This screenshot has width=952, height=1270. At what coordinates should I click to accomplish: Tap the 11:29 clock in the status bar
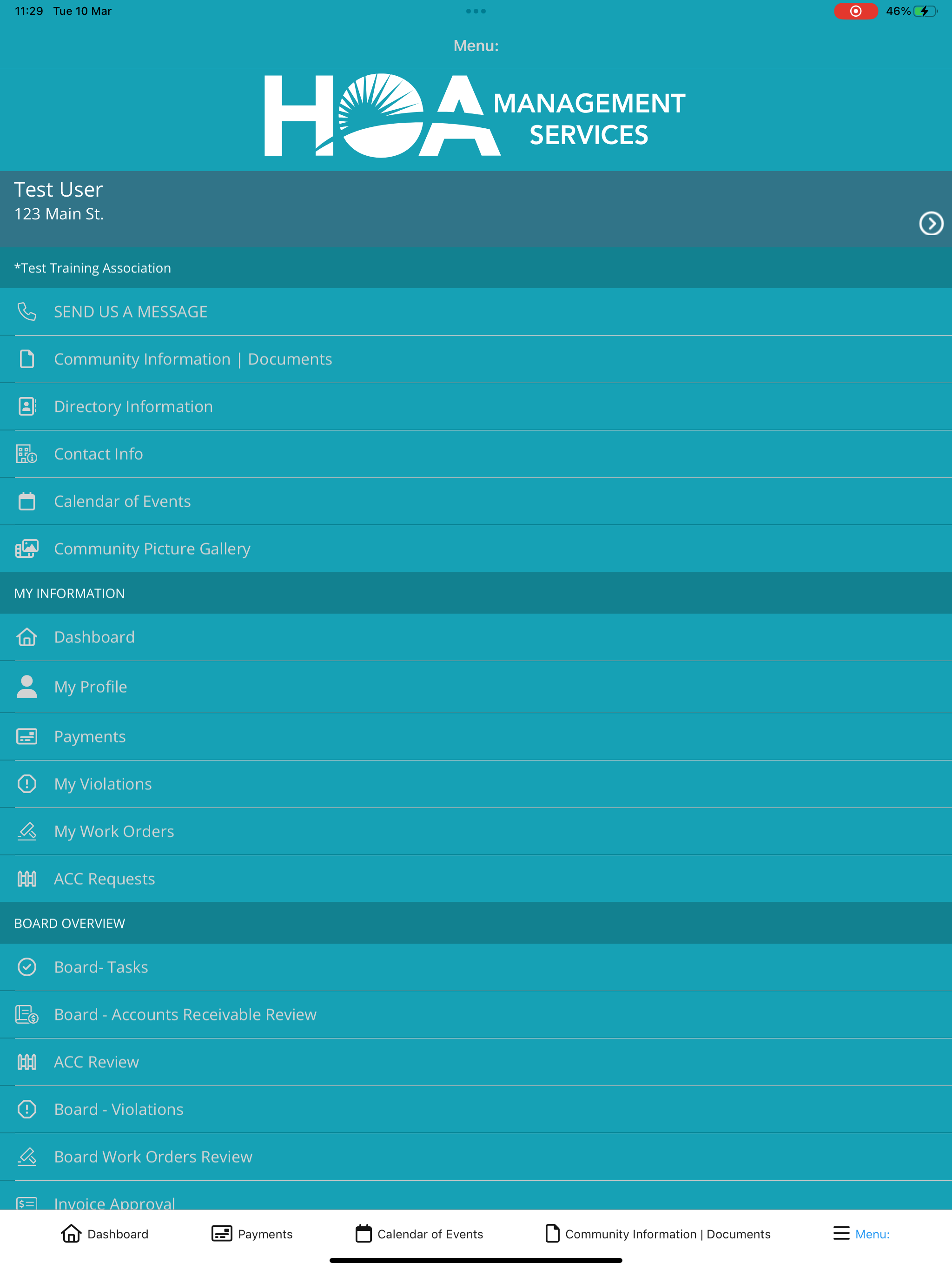29,11
